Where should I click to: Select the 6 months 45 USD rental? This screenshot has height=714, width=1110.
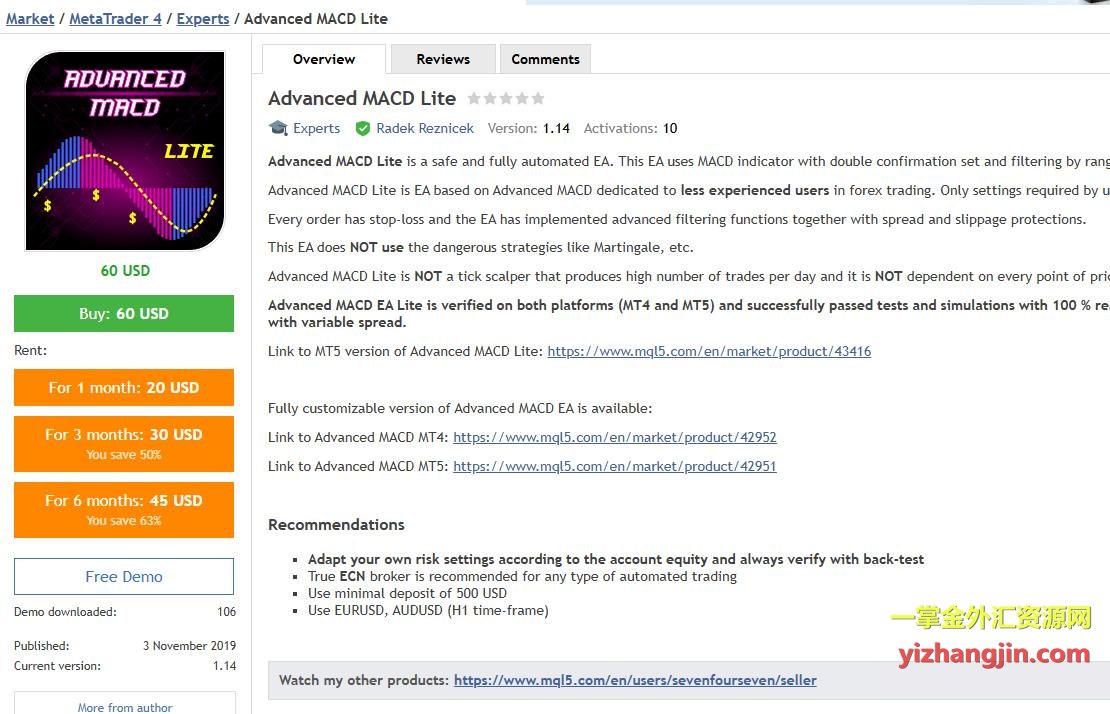point(124,509)
